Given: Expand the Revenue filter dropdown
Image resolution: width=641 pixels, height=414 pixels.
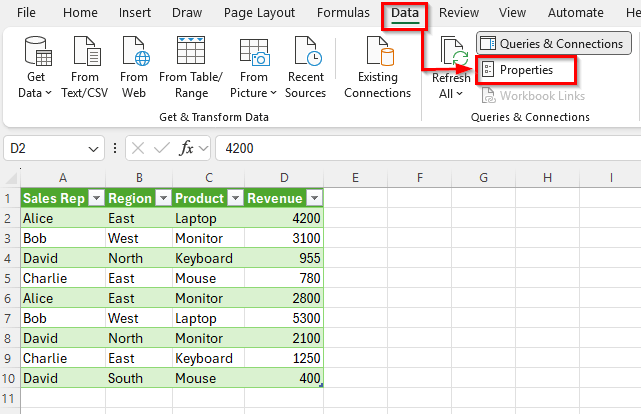Looking at the screenshot, I should (313, 198).
